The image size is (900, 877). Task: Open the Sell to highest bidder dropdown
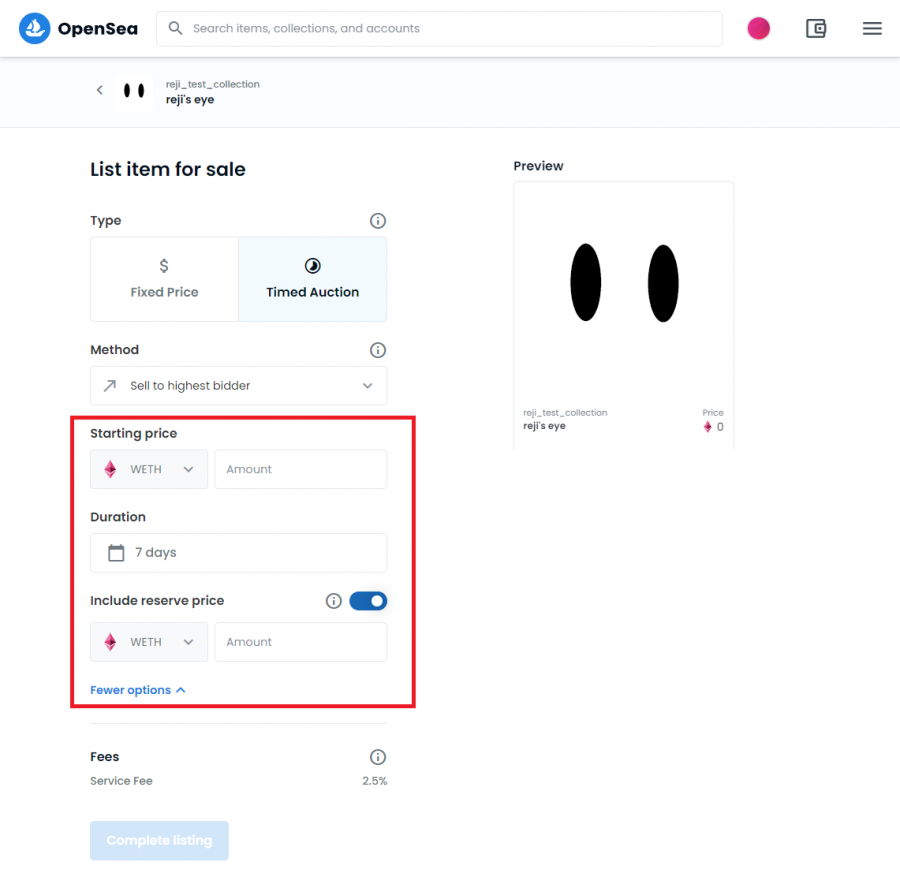click(x=238, y=385)
